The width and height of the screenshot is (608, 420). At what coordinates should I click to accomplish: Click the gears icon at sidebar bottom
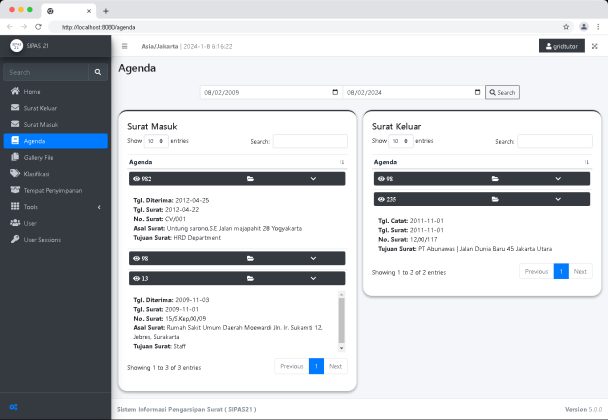click(13, 407)
